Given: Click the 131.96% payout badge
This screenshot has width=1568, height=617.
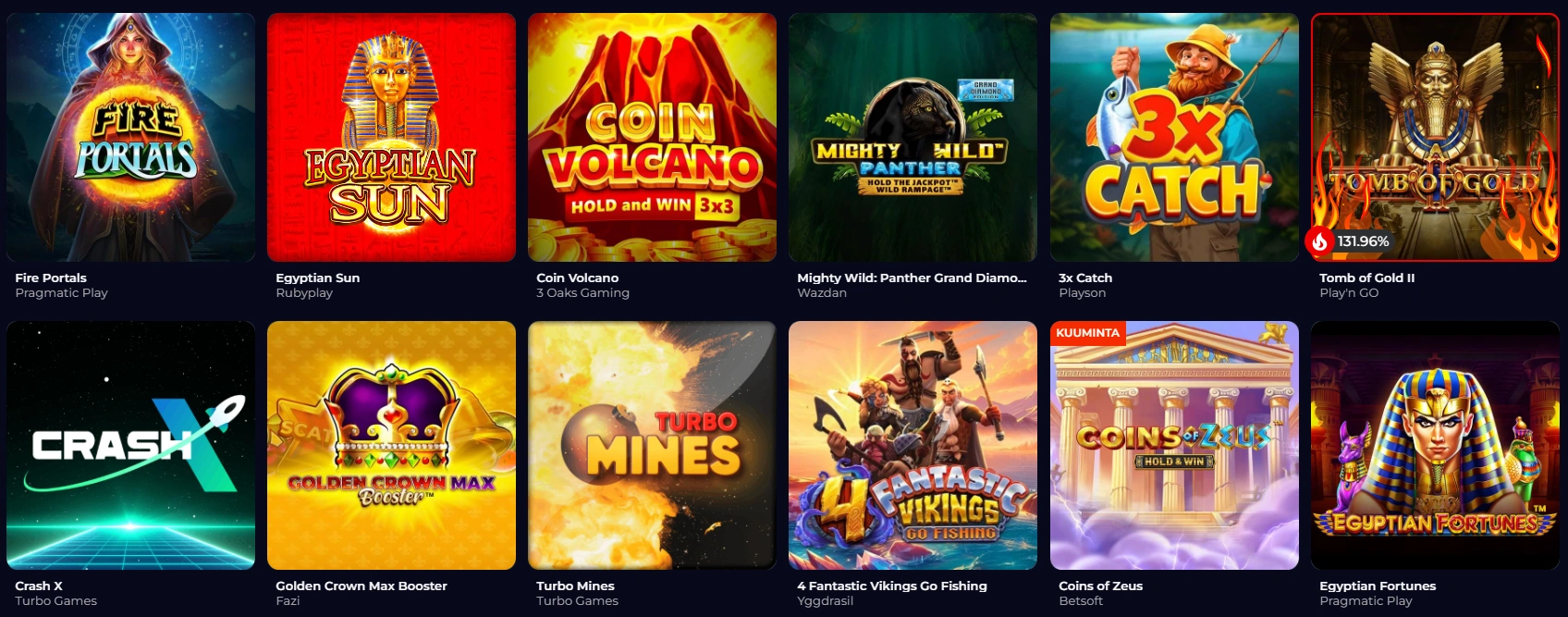Looking at the screenshot, I should [x=1363, y=241].
